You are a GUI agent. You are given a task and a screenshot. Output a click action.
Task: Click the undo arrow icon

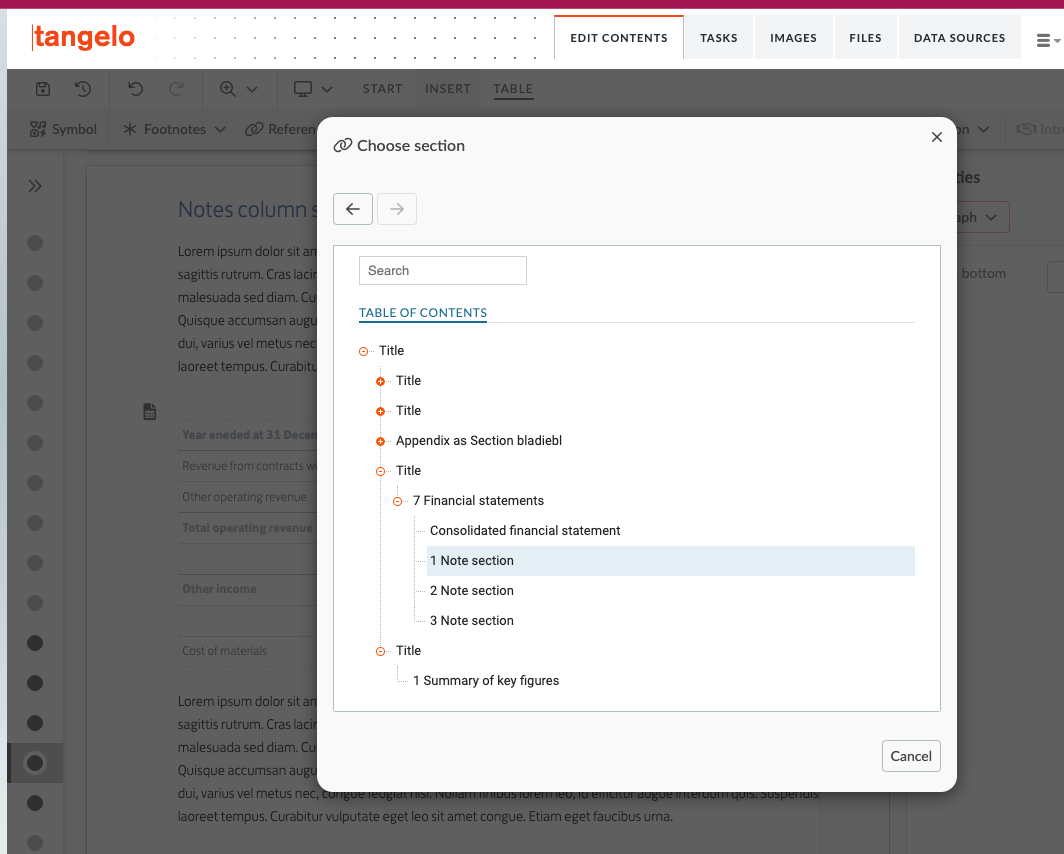pos(136,89)
